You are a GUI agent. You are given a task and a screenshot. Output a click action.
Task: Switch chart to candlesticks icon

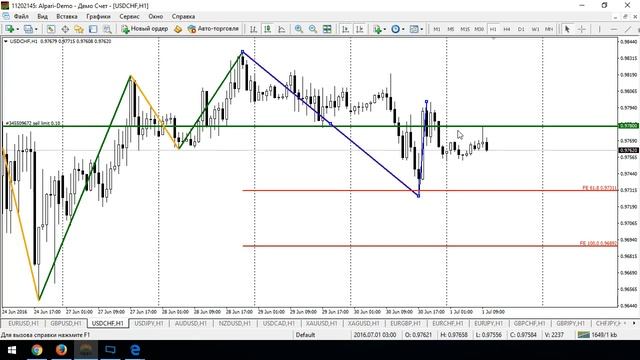click(x=267, y=29)
